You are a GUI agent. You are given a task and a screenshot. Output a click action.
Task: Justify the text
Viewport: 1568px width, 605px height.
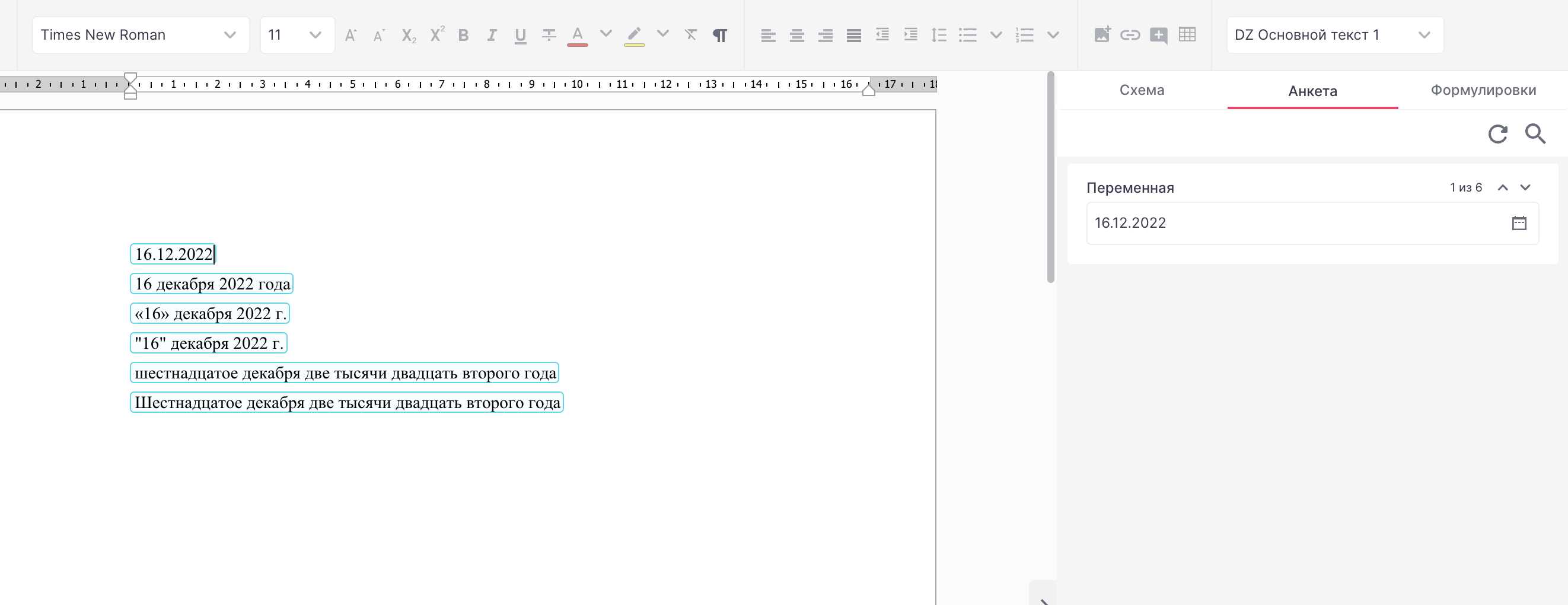pyautogui.click(x=853, y=36)
